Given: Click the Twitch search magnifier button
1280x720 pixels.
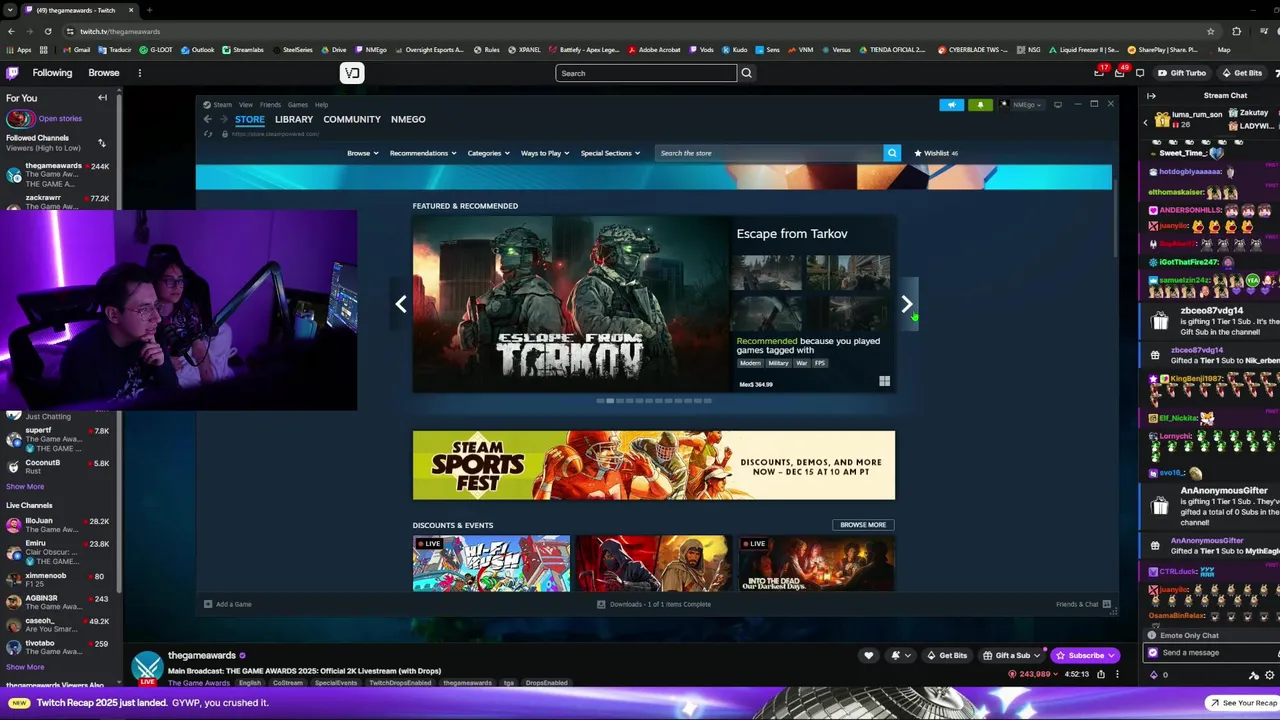Looking at the screenshot, I should pyautogui.click(x=746, y=73).
